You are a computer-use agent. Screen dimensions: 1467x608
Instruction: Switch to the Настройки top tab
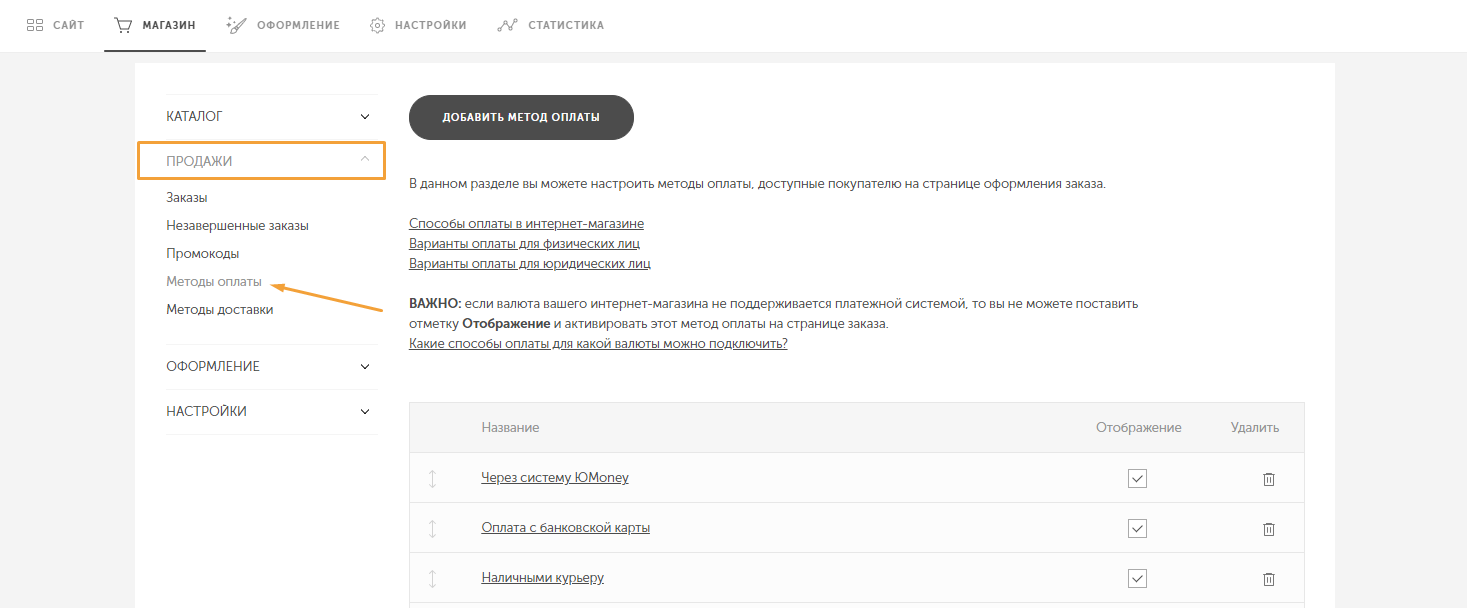(418, 25)
